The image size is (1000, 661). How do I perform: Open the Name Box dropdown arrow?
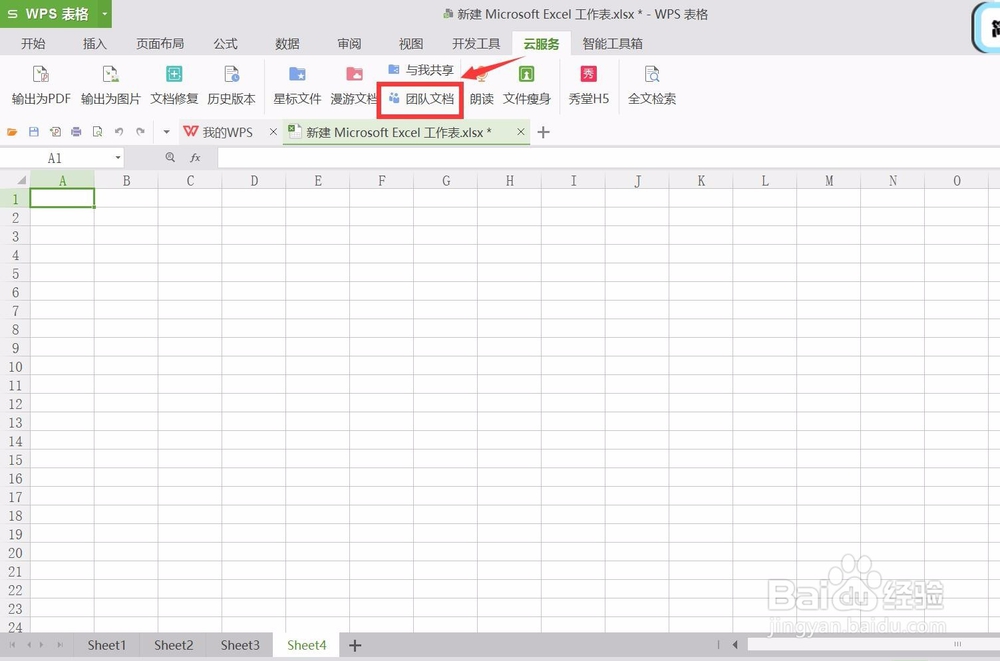coord(118,157)
